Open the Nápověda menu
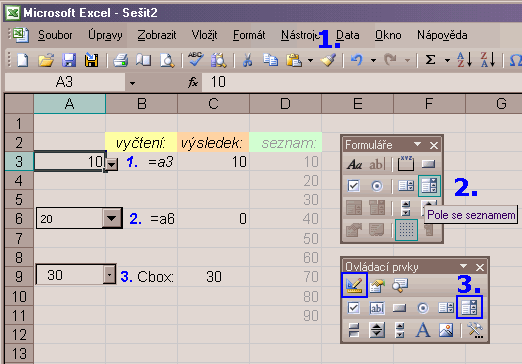Viewport: 522px width, 364px height. click(442, 35)
